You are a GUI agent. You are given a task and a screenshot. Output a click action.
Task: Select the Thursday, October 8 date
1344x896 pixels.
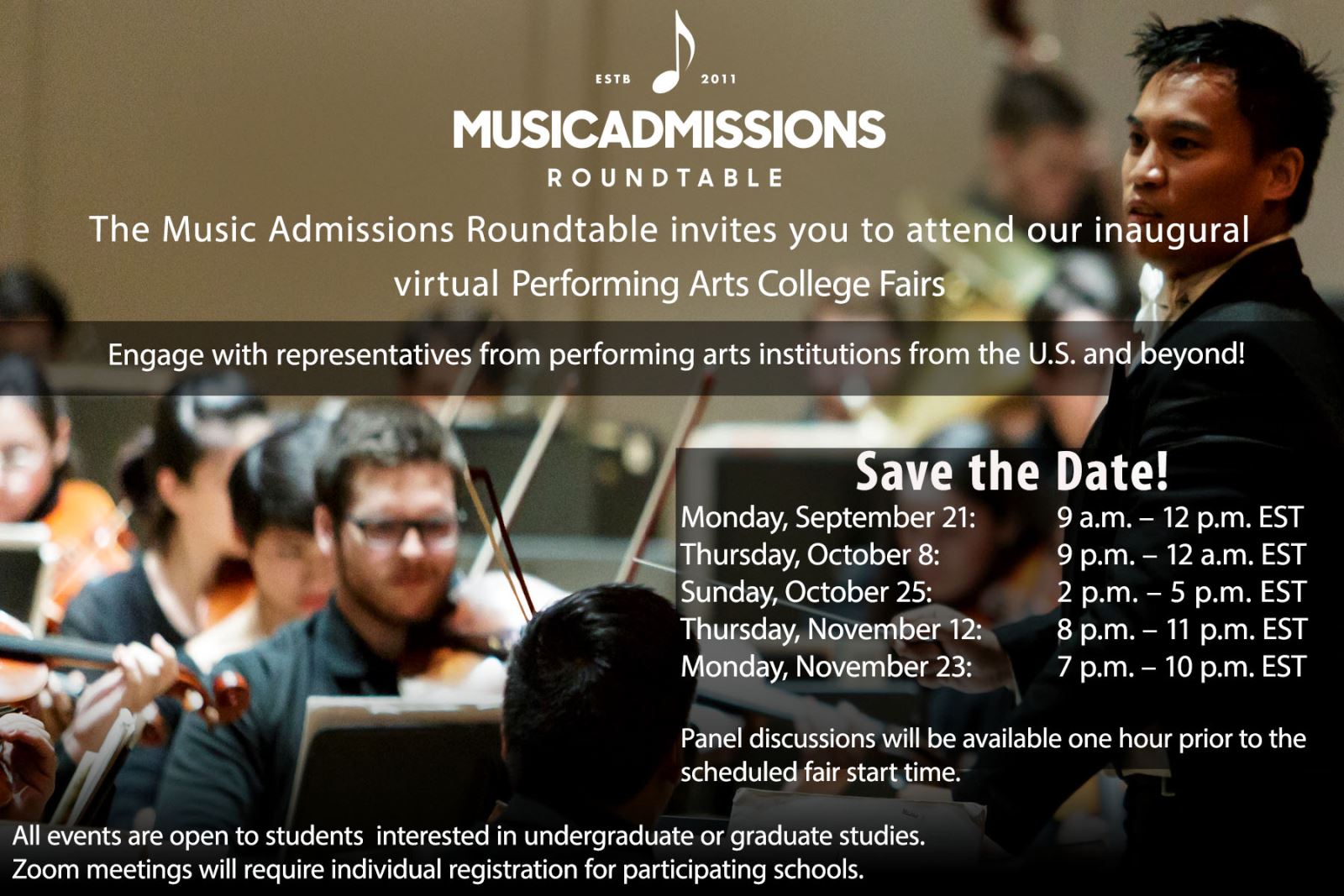pyautogui.click(x=810, y=555)
